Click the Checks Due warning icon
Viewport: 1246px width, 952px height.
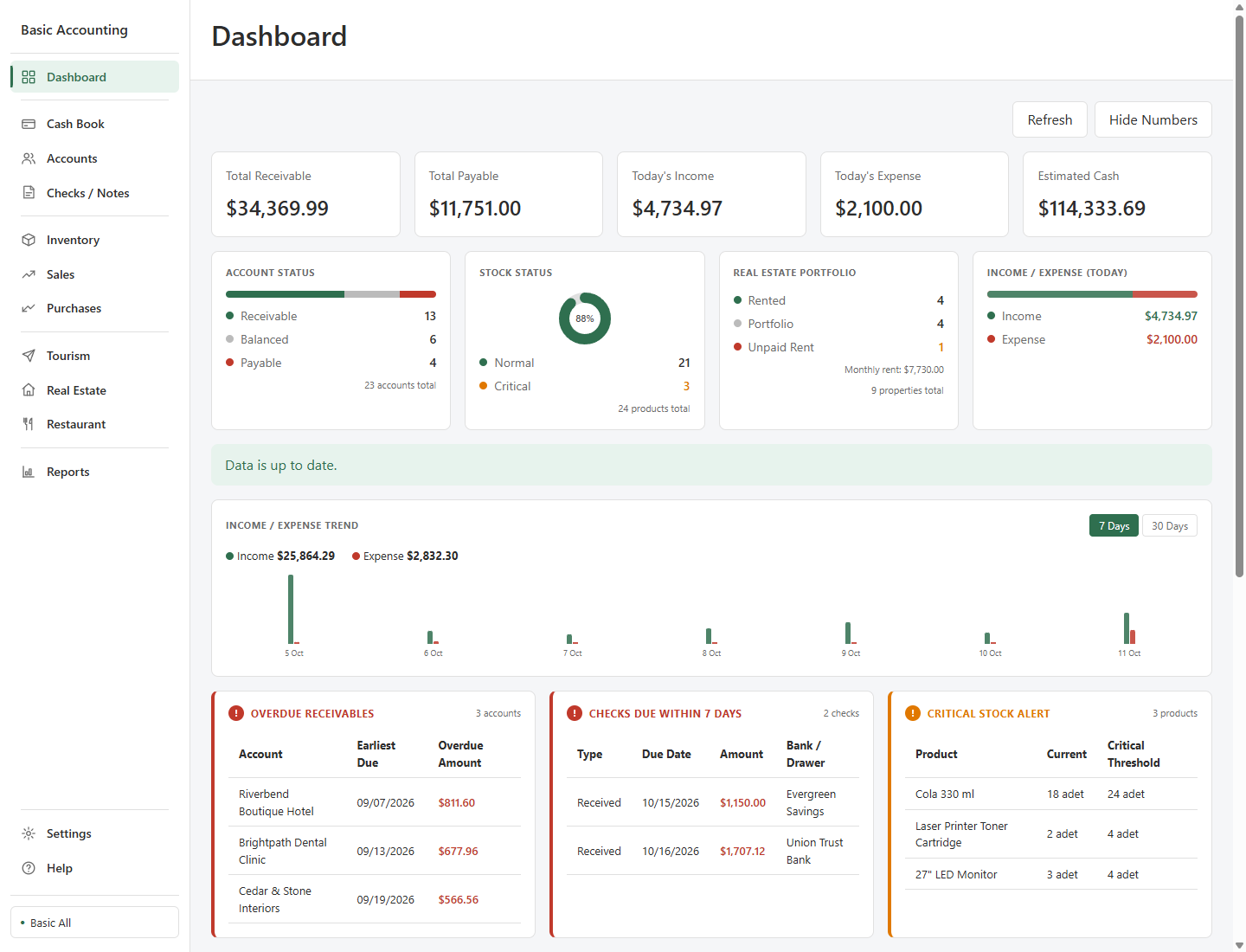tap(575, 713)
